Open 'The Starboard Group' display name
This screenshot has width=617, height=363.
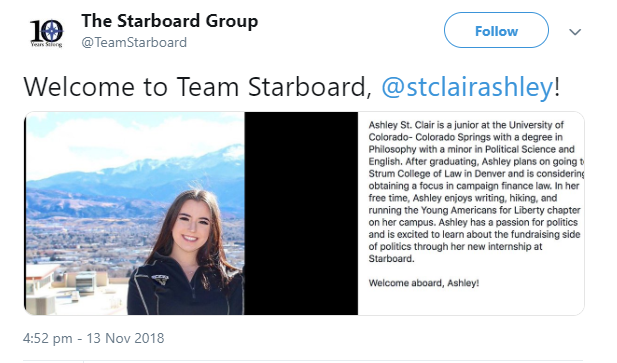pos(170,21)
